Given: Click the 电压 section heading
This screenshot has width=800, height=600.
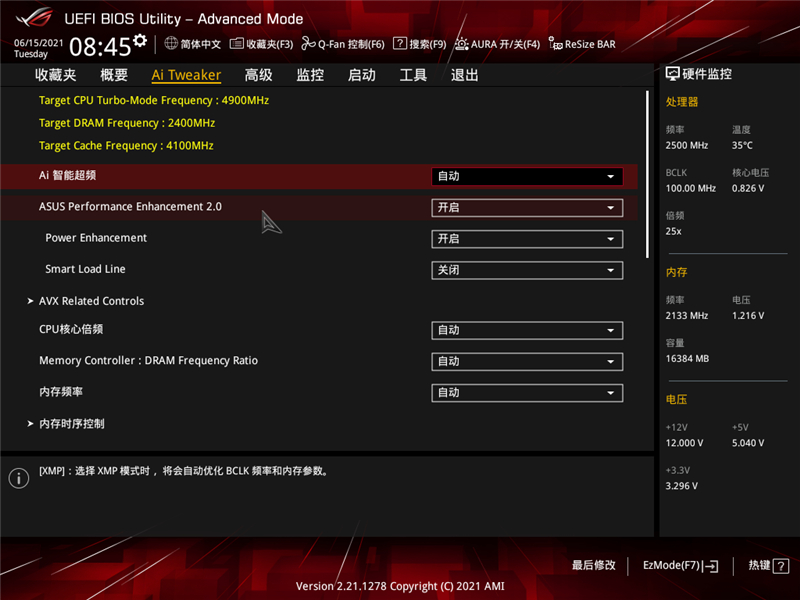Looking at the screenshot, I should tap(677, 399).
